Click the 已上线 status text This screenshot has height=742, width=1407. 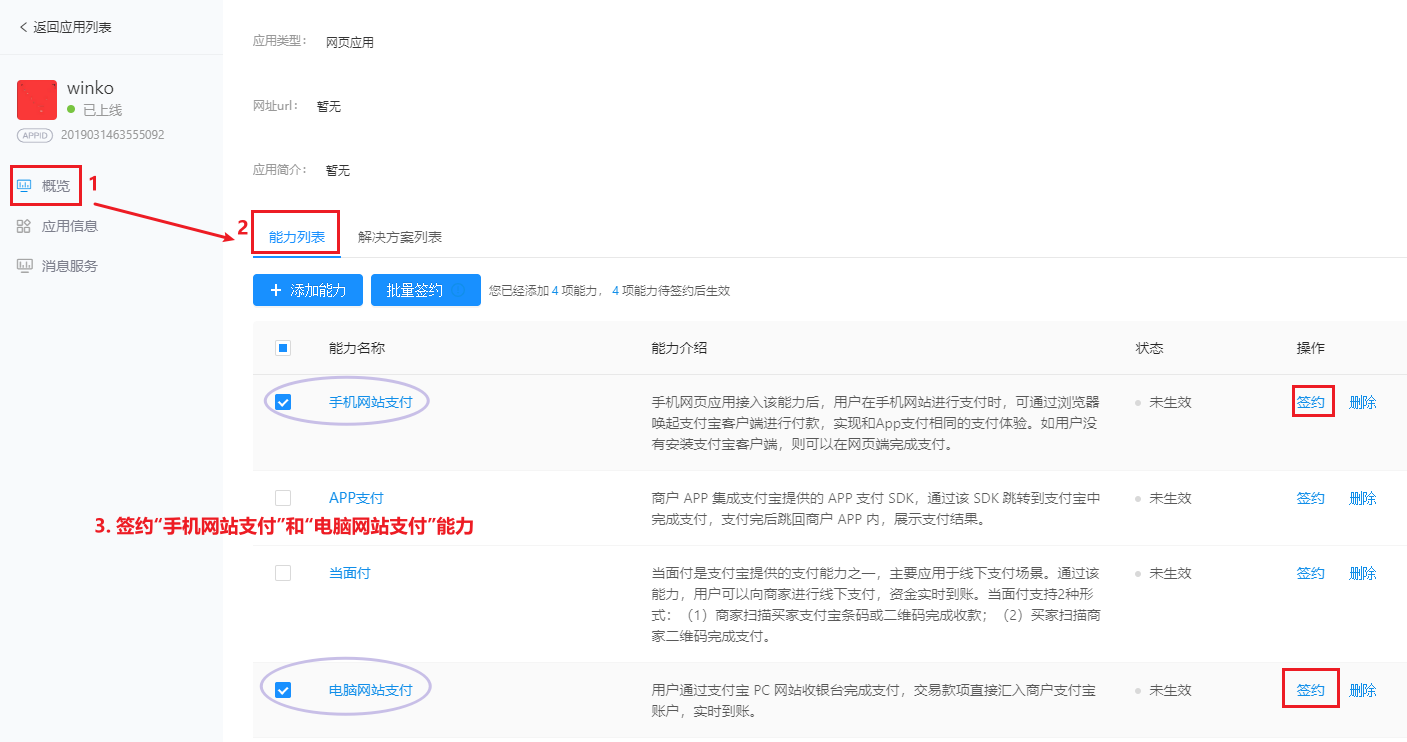click(102, 109)
